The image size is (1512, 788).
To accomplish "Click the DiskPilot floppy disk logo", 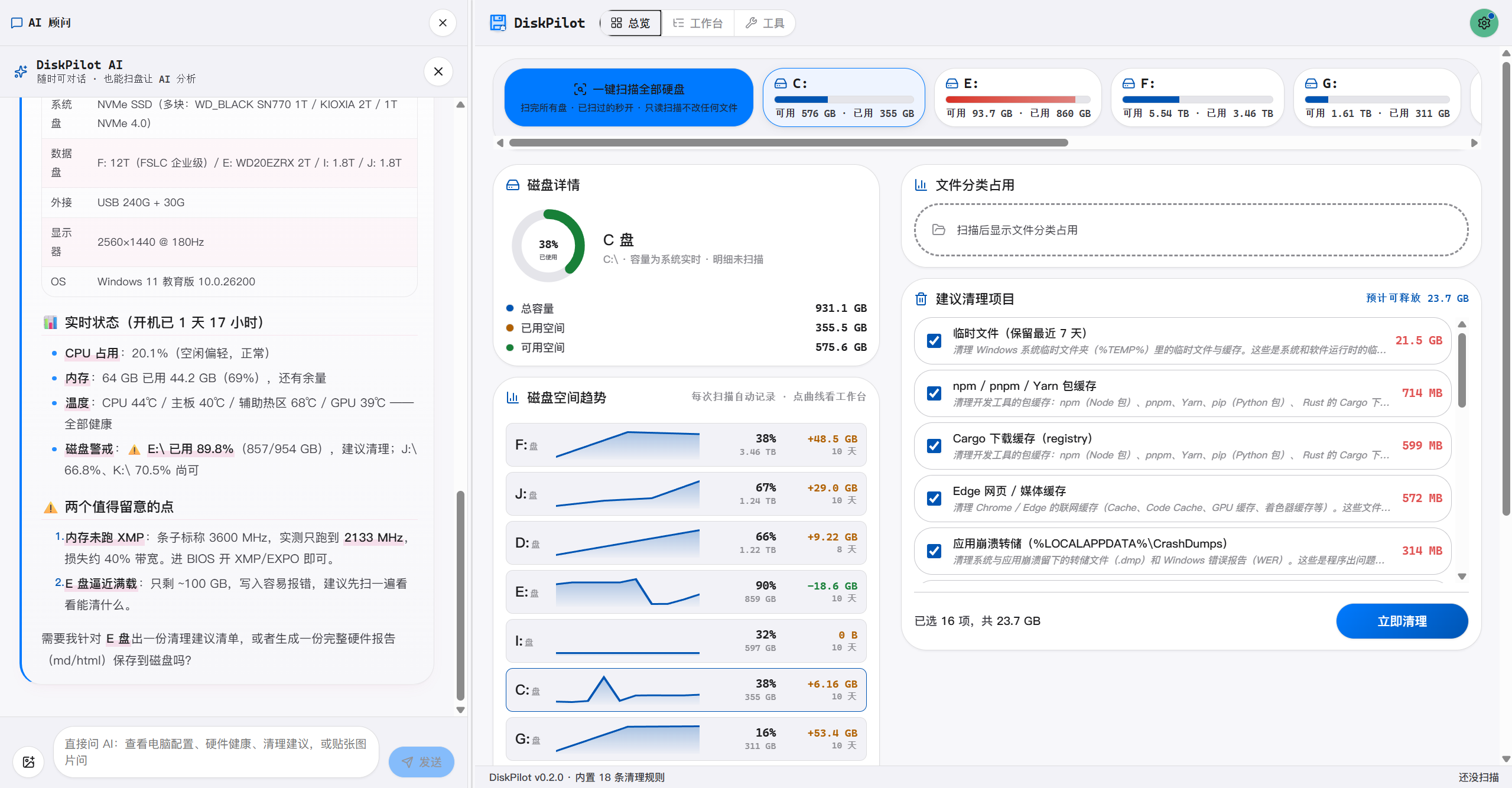I will pyautogui.click(x=498, y=23).
